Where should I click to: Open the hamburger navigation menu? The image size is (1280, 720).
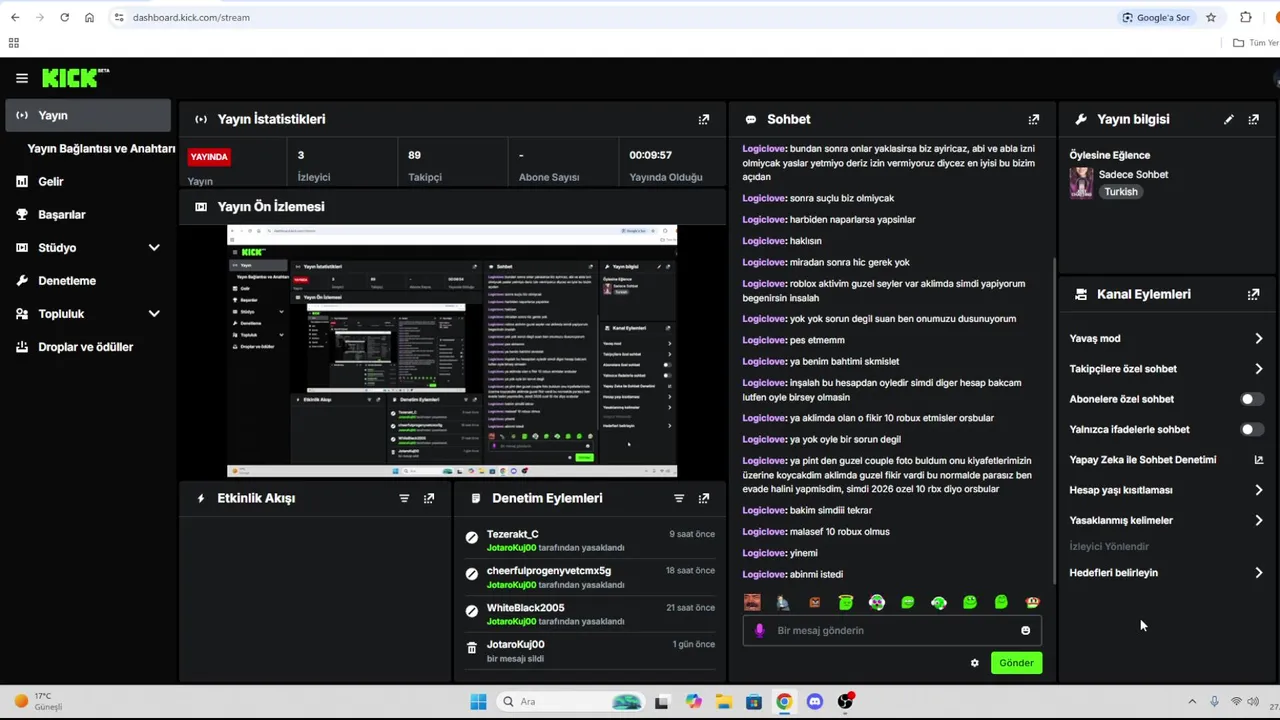(x=22, y=78)
